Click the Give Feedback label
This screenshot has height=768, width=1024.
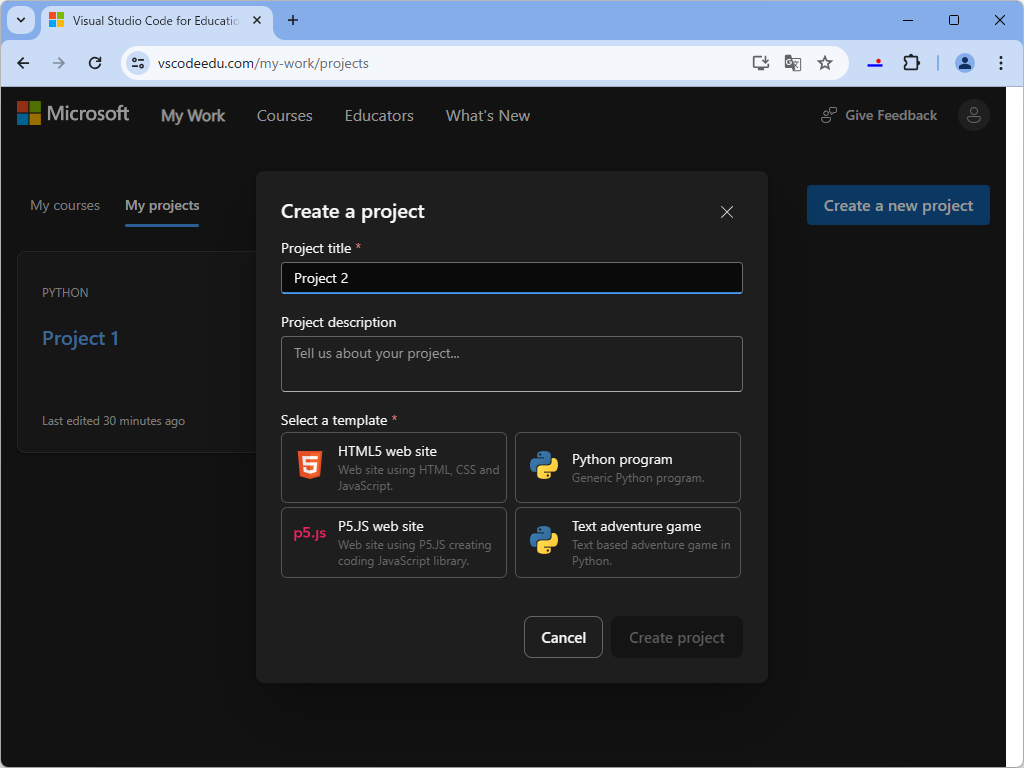pos(891,116)
